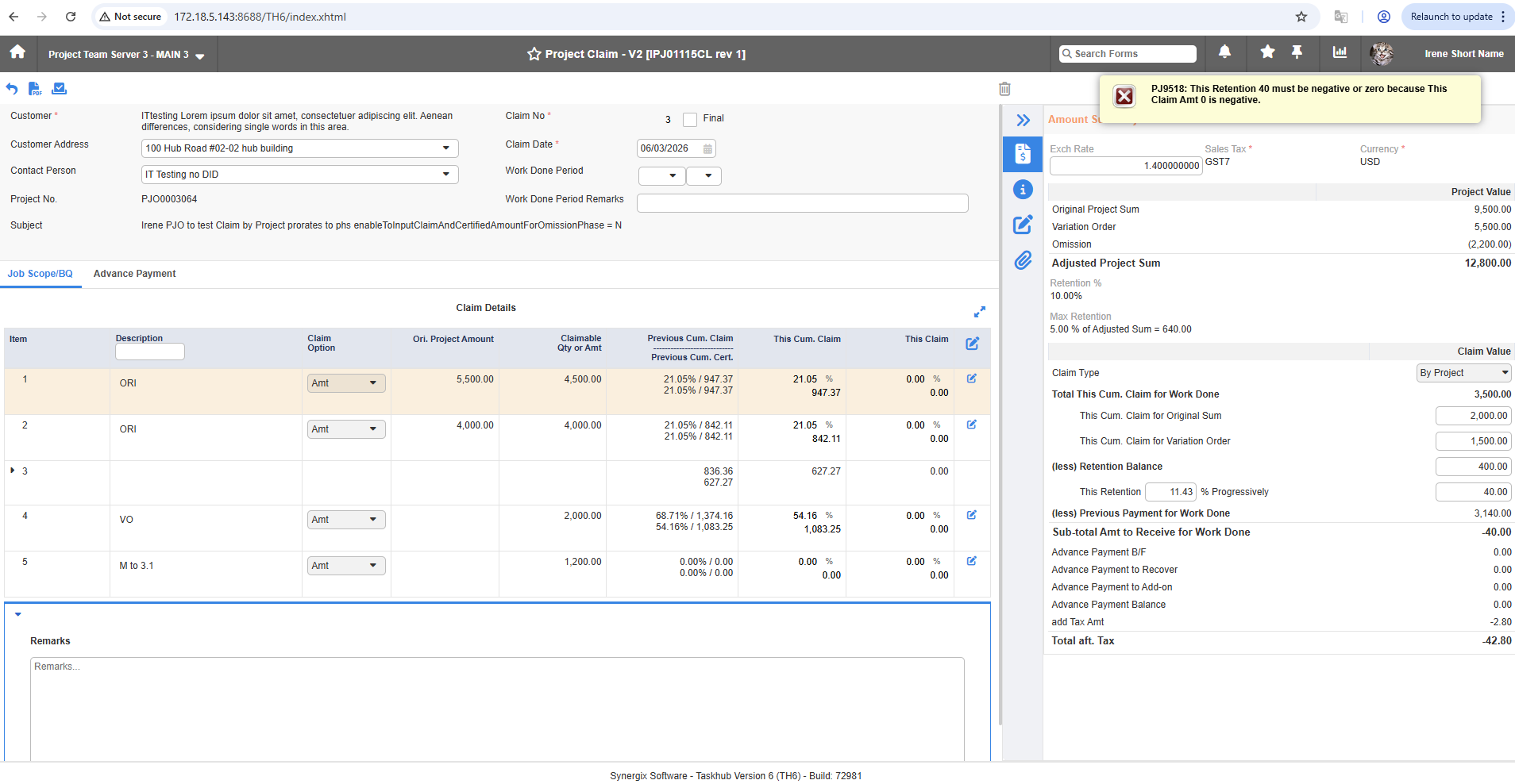
Task: Open Claim Type By Project dropdown
Action: [x=1464, y=373]
